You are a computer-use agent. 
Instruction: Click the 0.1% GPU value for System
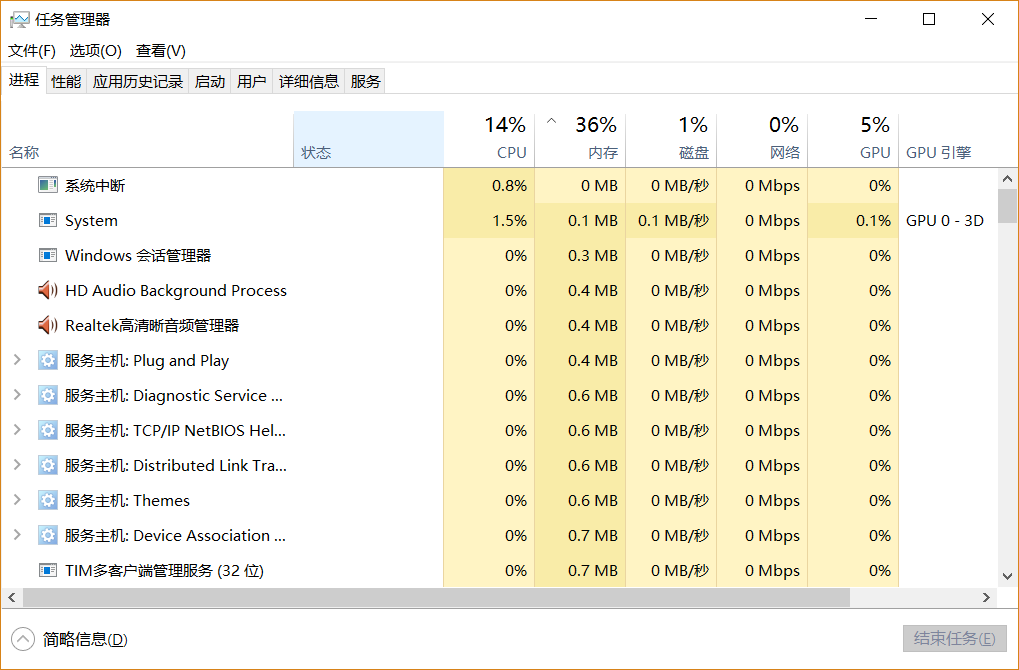tap(873, 220)
